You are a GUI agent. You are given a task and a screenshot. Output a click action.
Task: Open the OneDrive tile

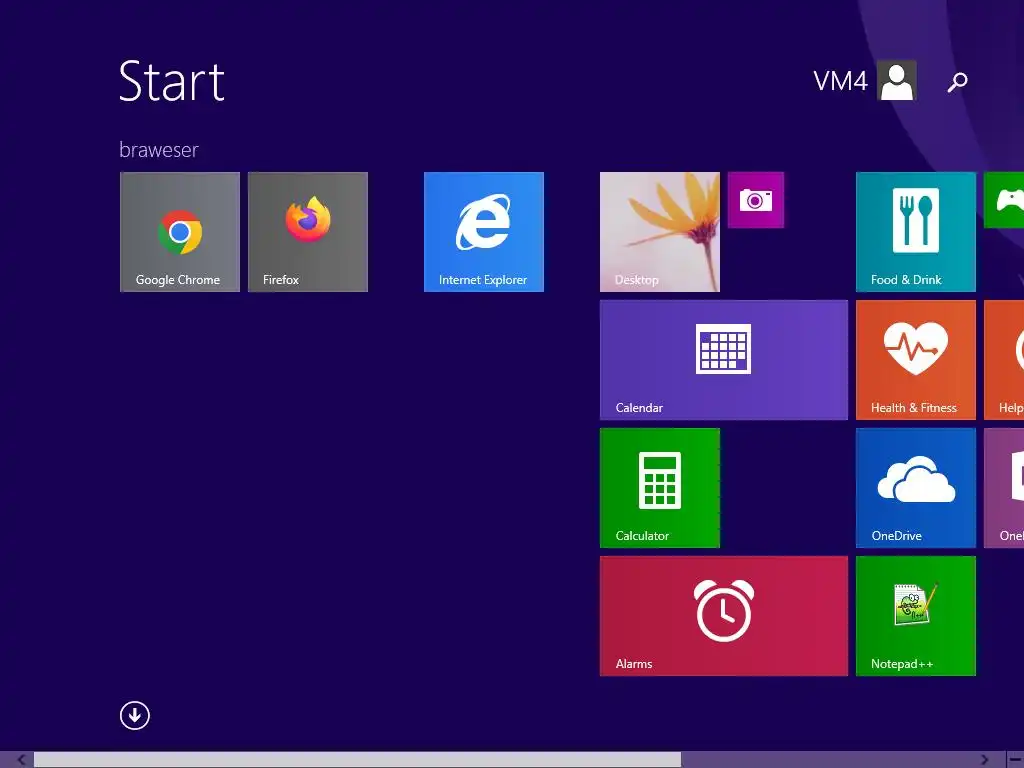[916, 488]
